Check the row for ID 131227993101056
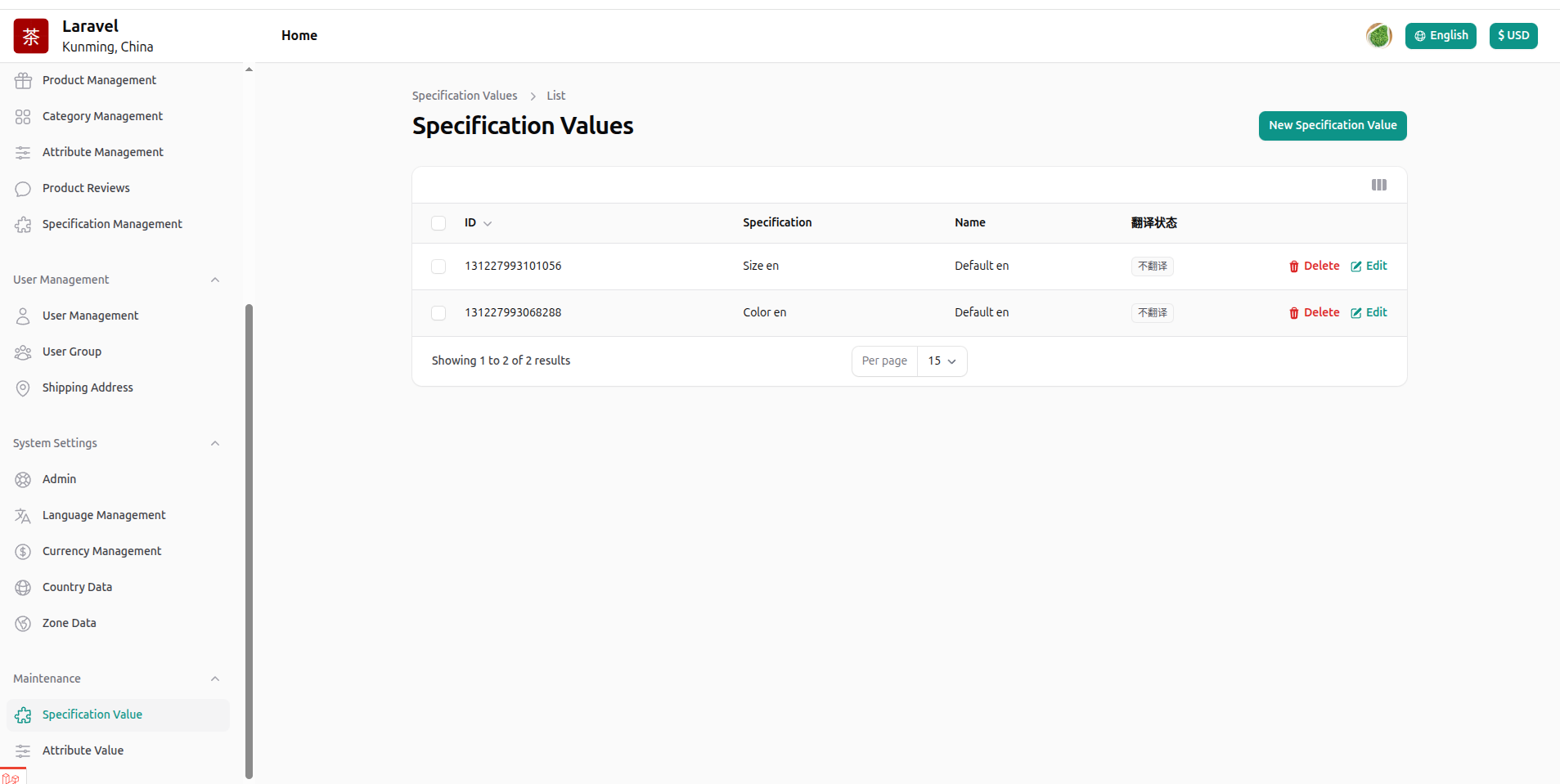This screenshot has height=784, width=1560. coord(438,267)
